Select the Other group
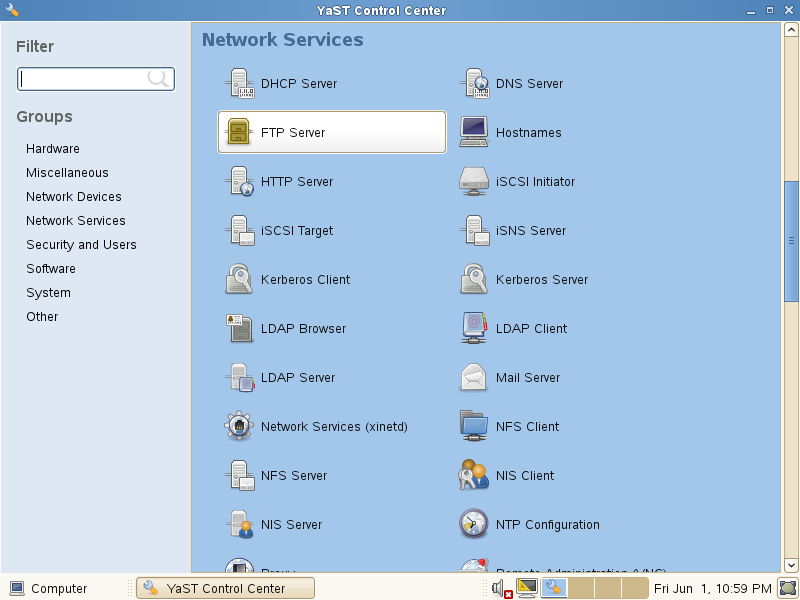 click(42, 316)
